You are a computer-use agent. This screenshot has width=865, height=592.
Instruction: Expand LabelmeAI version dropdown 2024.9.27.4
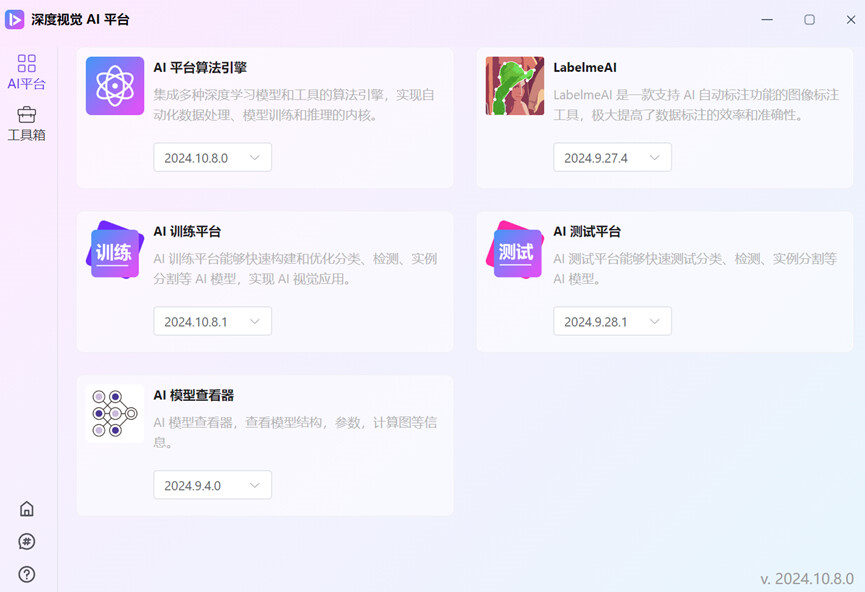612,158
